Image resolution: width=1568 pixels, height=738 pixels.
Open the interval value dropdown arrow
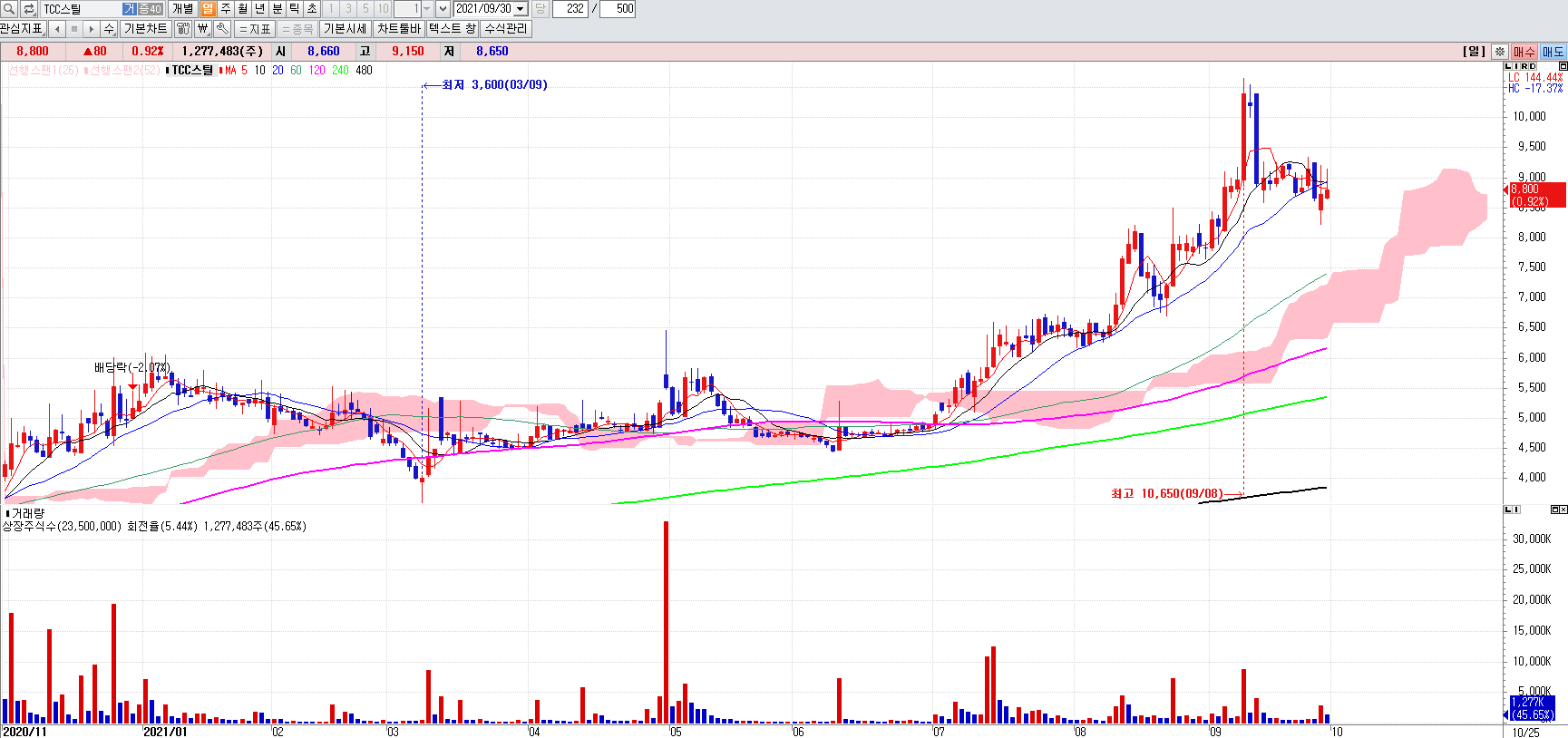[427, 9]
